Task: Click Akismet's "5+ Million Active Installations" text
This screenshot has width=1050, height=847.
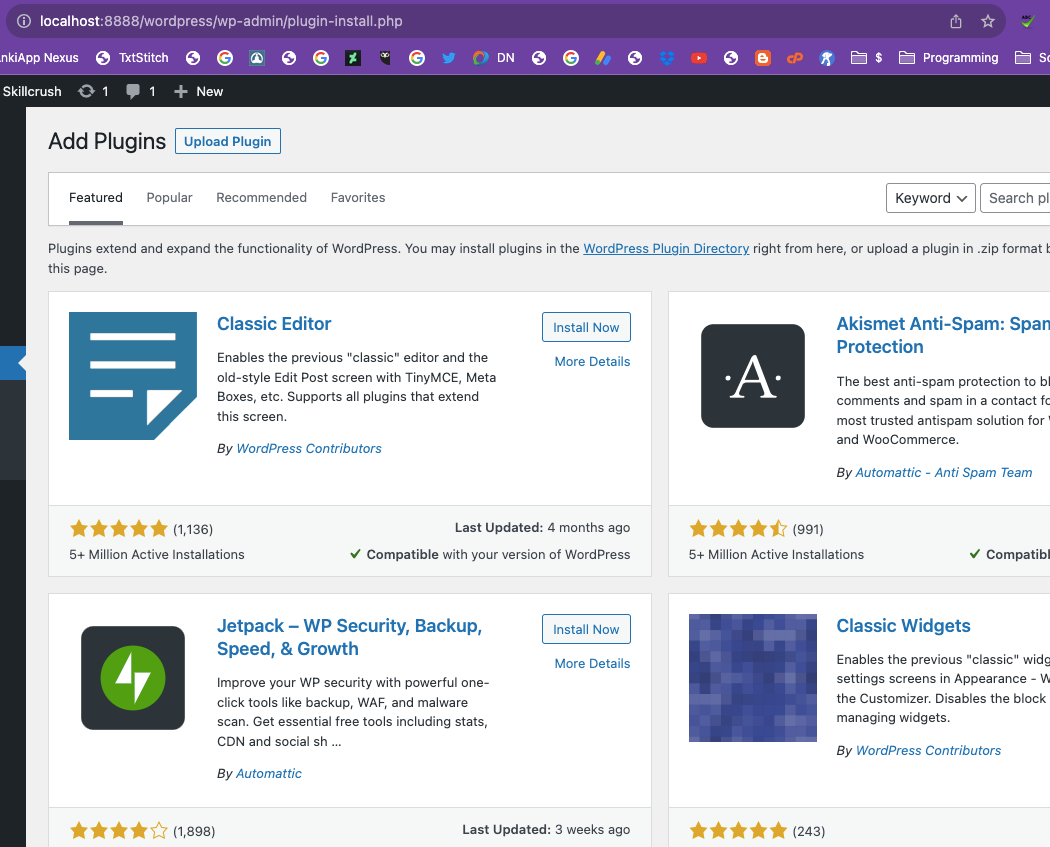Action: (776, 554)
